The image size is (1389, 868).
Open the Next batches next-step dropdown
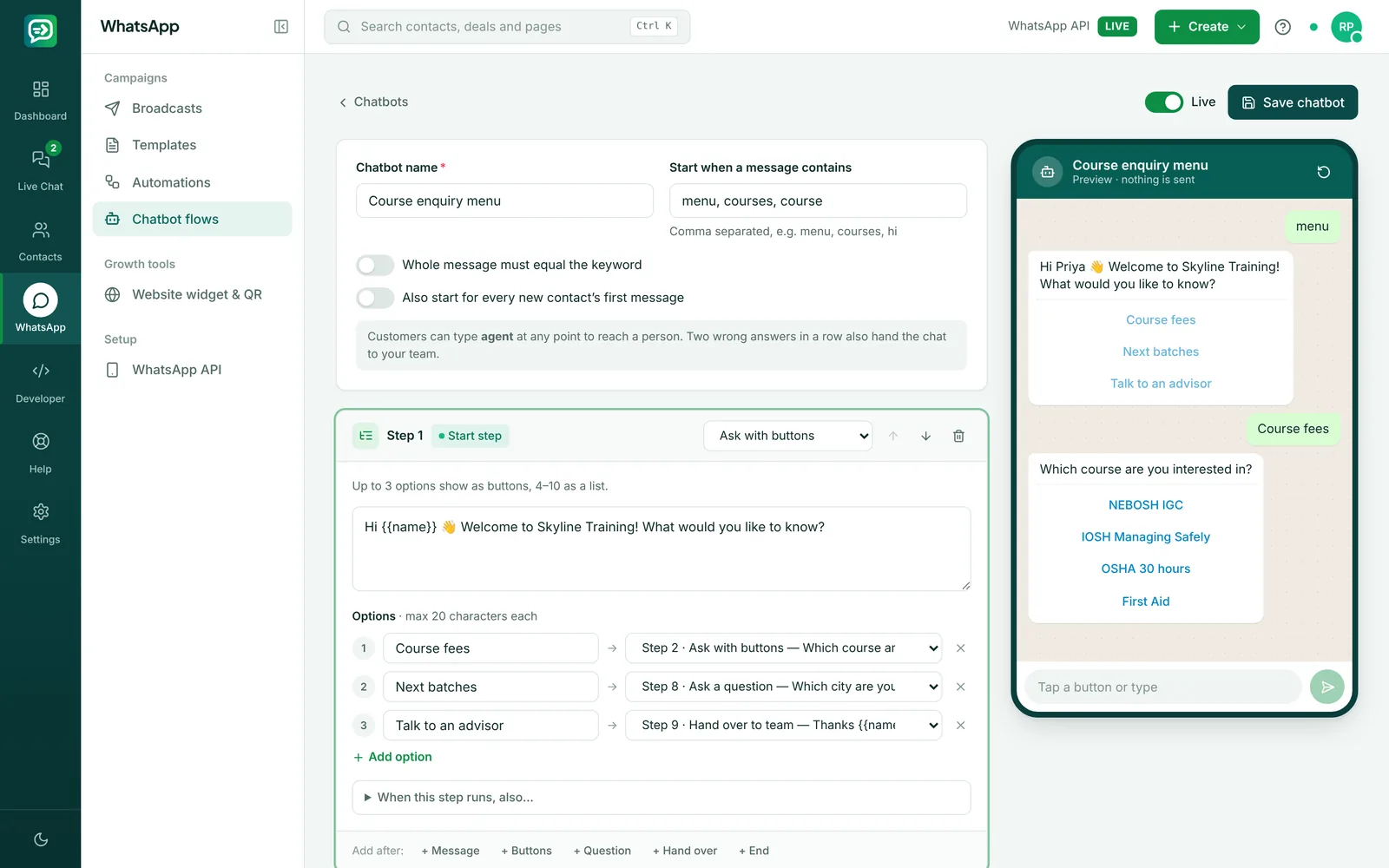[x=784, y=687]
